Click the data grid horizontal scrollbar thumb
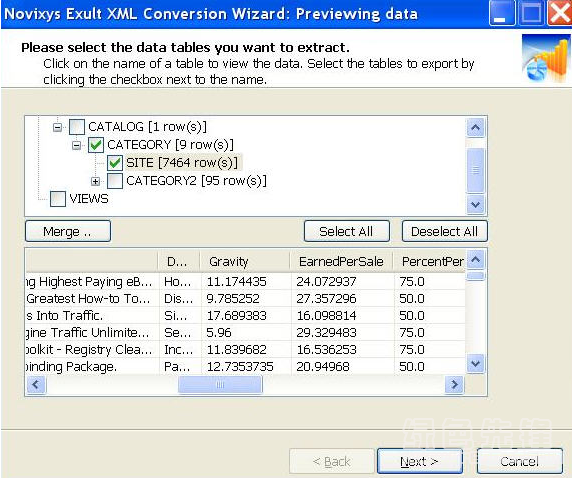The width and height of the screenshot is (572, 478). 220,384
